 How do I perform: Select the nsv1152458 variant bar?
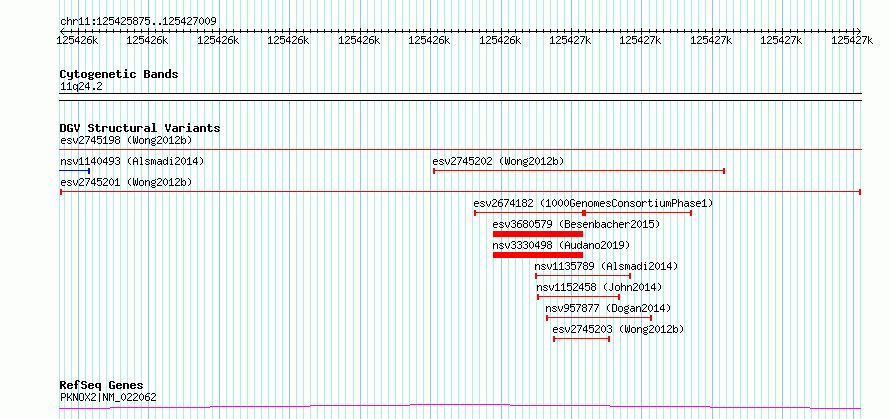[x=578, y=297]
